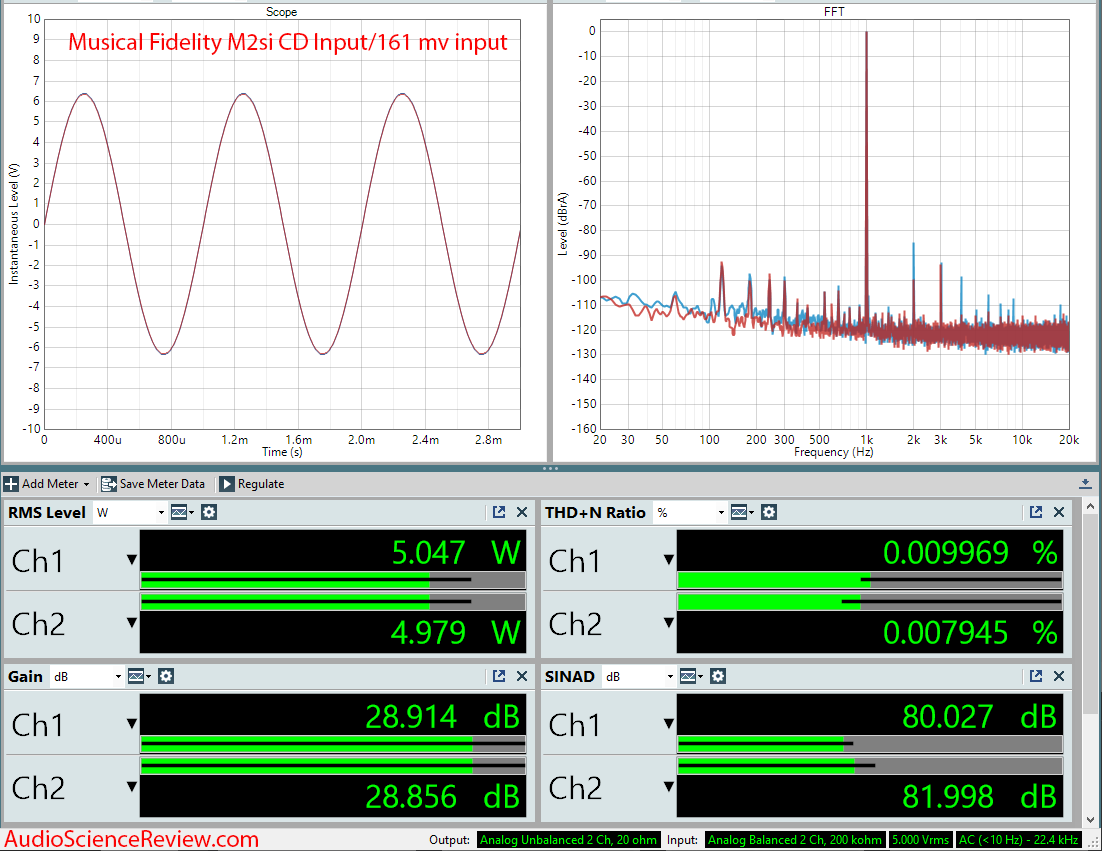Viewport: 1102px width, 851px height.
Task: Click the THD+N Ch2 reading 0.007945 %
Action: (x=970, y=632)
